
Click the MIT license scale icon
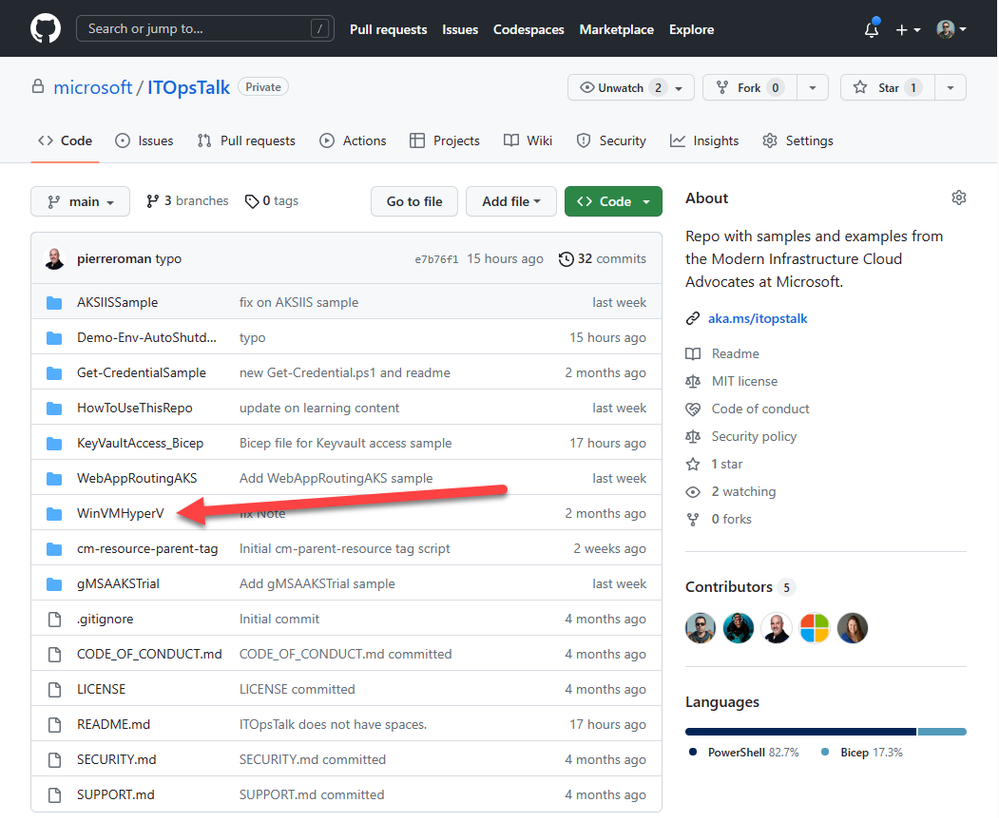pos(693,382)
